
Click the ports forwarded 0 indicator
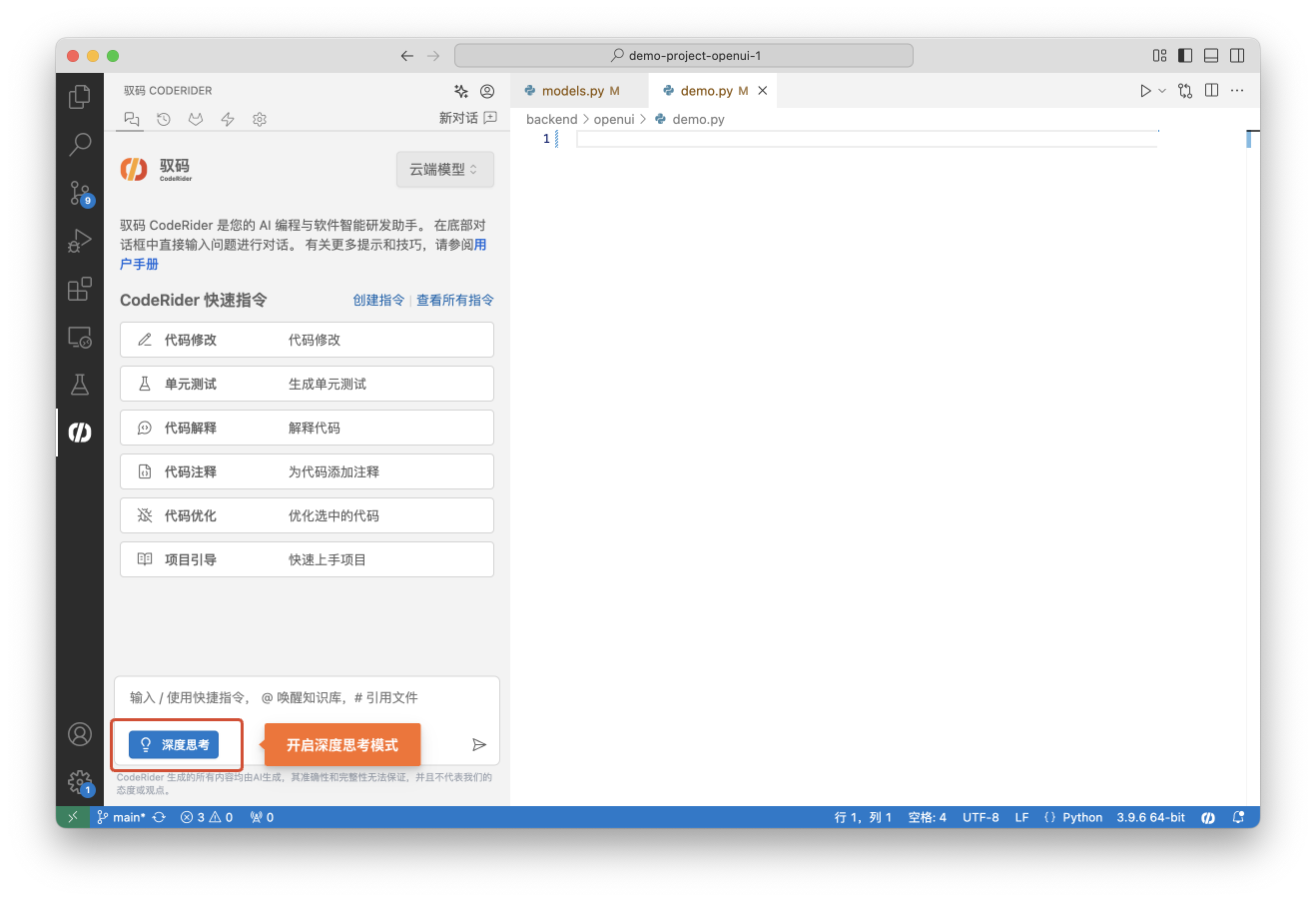point(262,817)
